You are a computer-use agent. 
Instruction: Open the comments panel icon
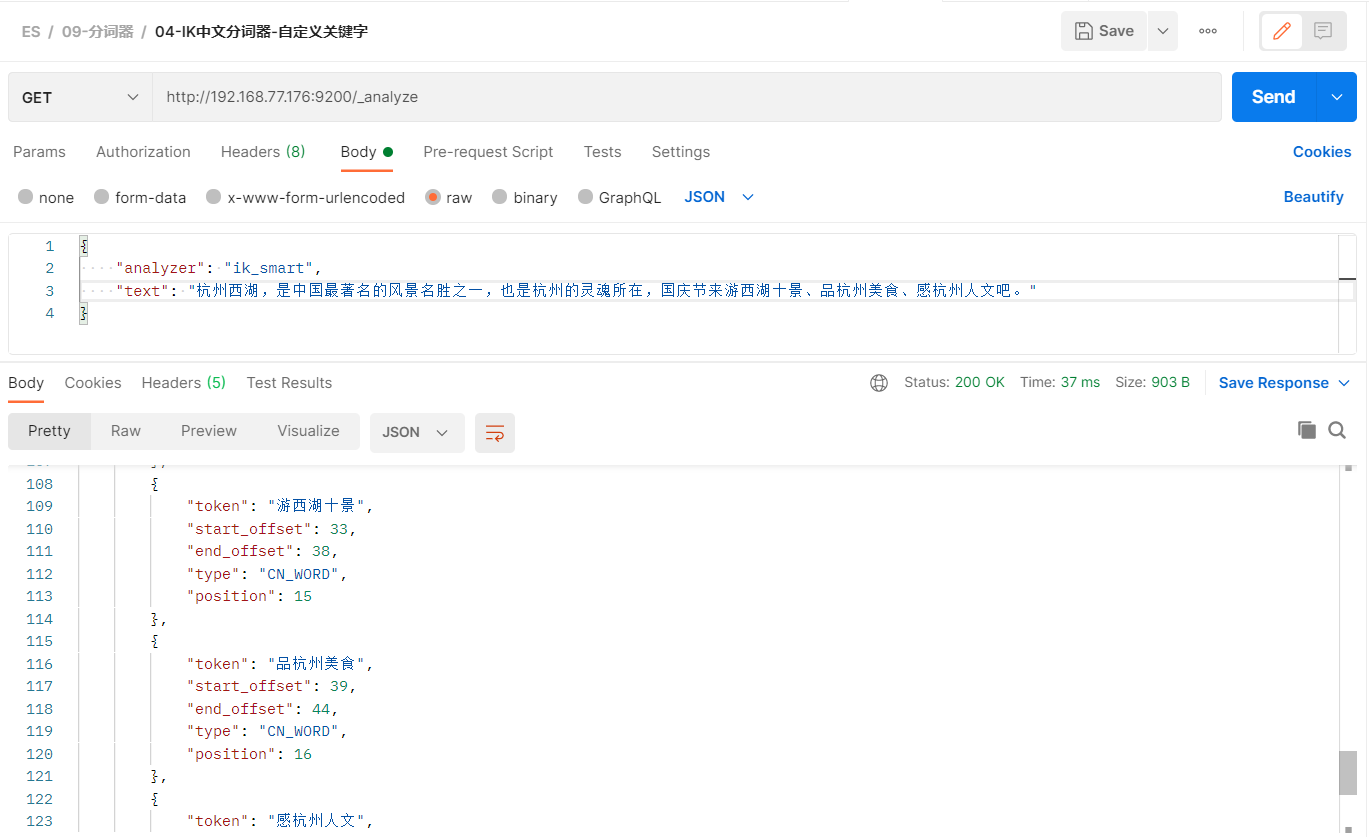1323,31
